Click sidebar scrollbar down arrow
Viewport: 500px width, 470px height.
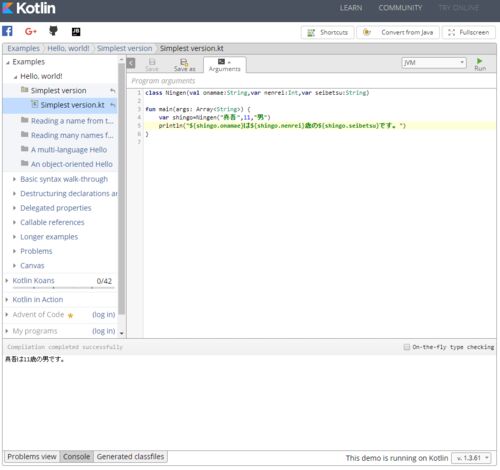pos(122,333)
